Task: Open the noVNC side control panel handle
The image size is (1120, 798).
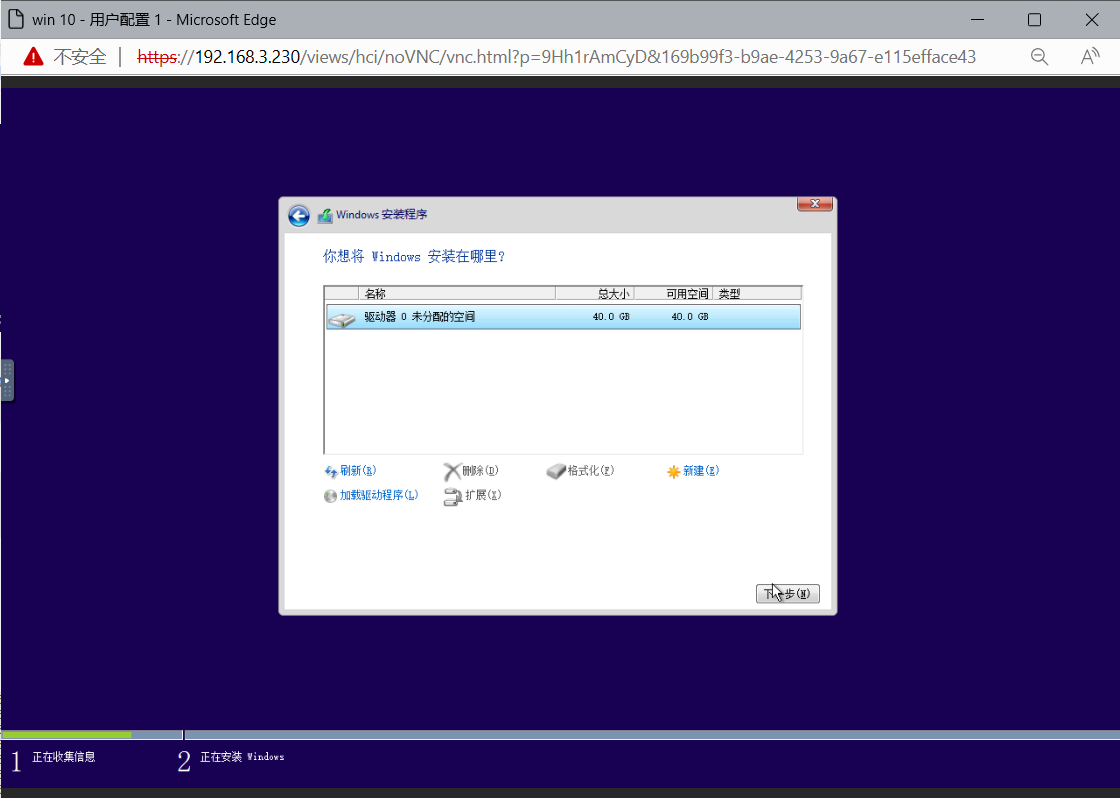Action: [7, 380]
